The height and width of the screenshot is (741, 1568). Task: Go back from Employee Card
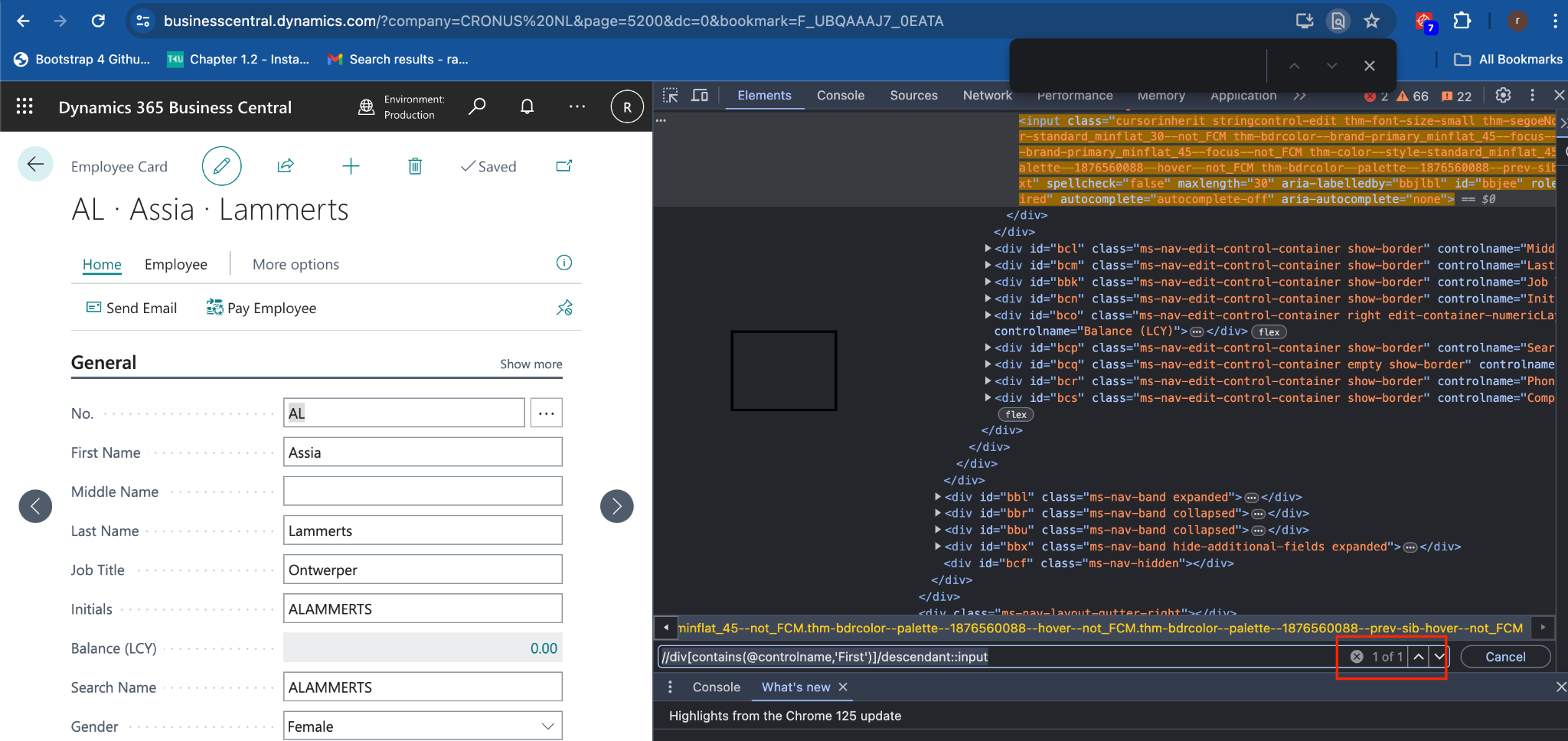tap(35, 164)
